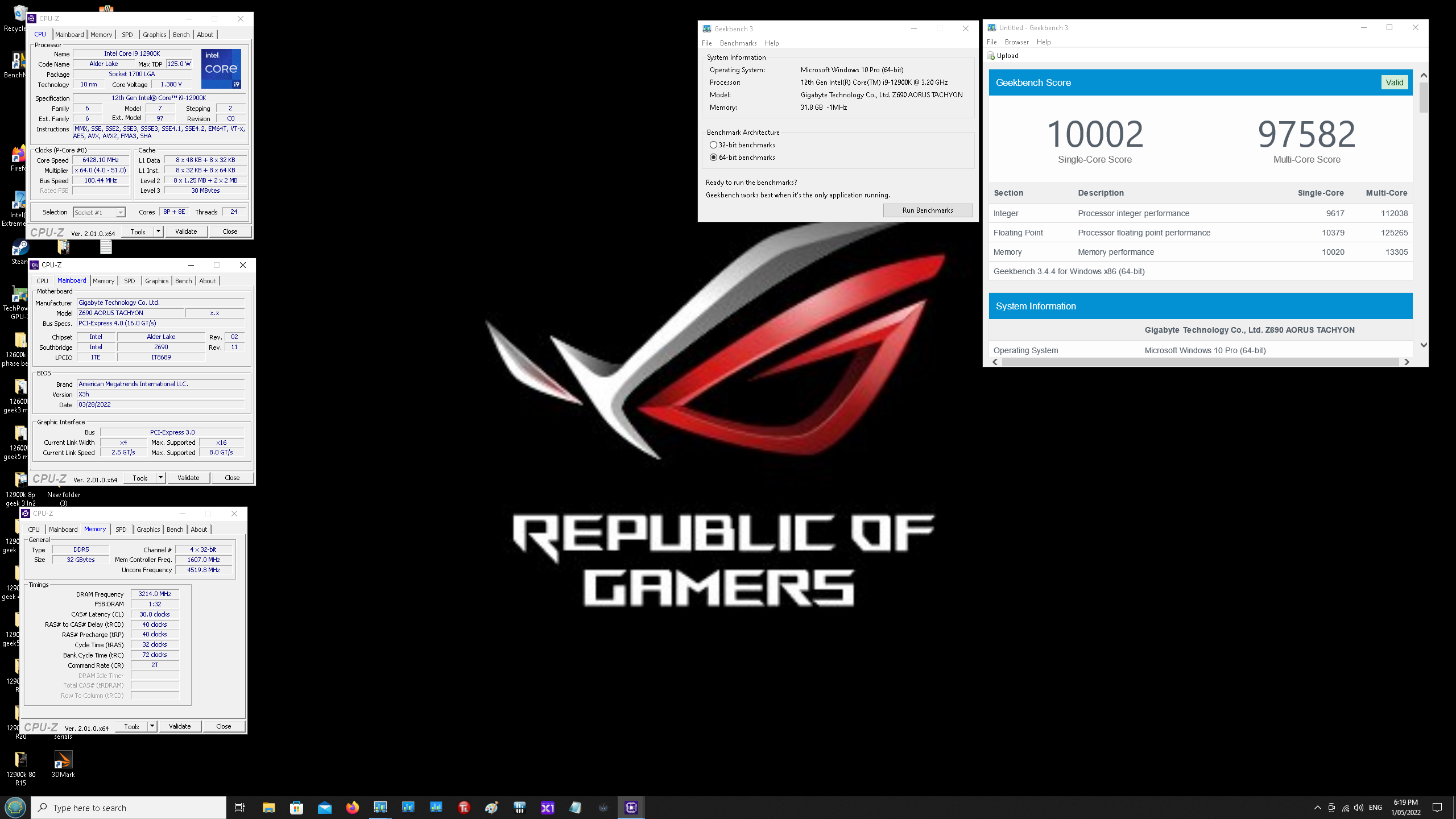Click the multi-core score 97582
The height and width of the screenshot is (819, 1456).
tap(1306, 134)
